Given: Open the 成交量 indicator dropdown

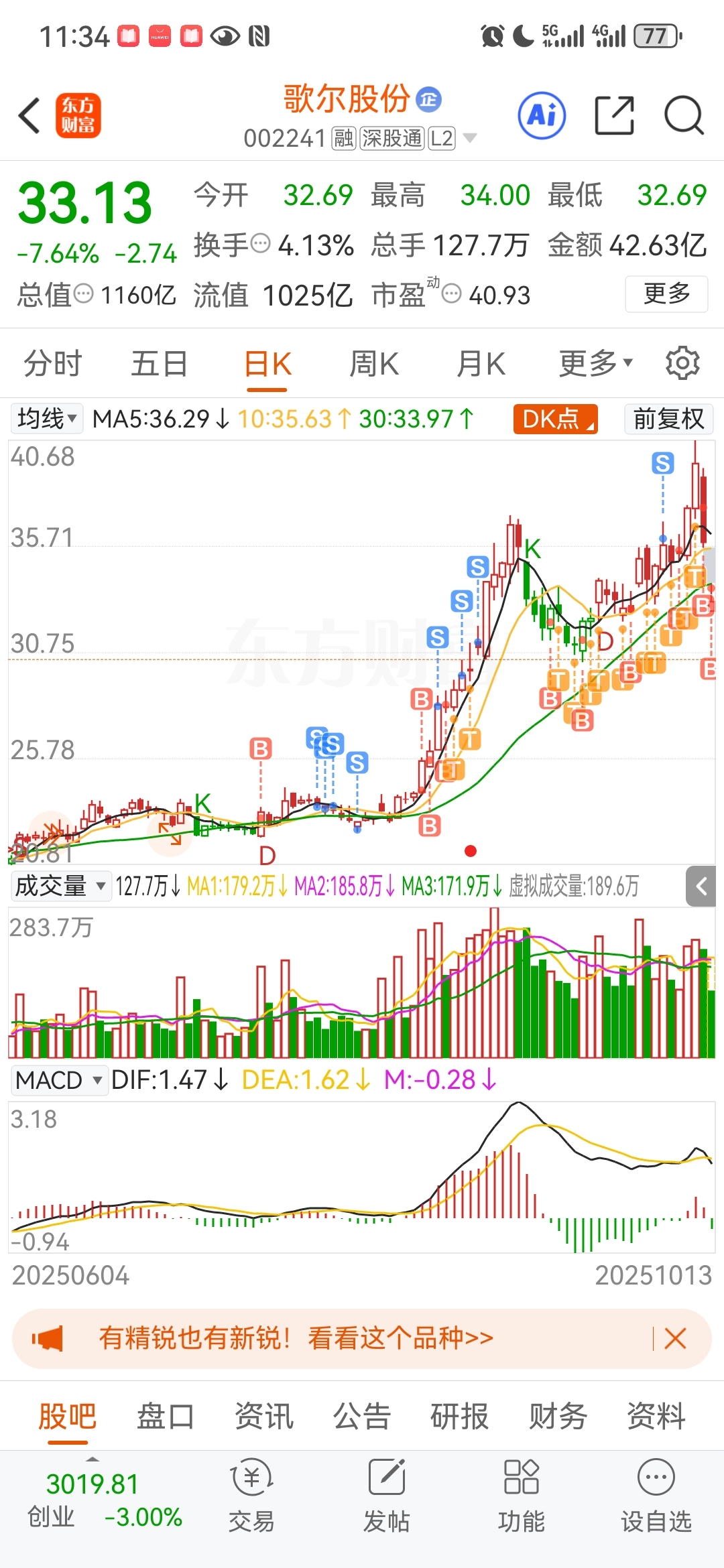Looking at the screenshot, I should pos(60,886).
